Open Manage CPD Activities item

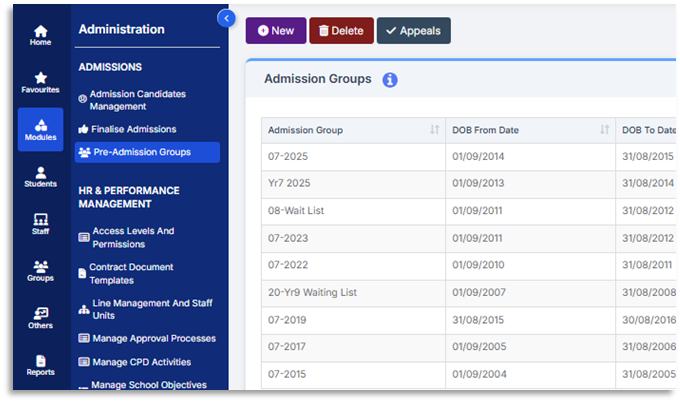[141, 362]
